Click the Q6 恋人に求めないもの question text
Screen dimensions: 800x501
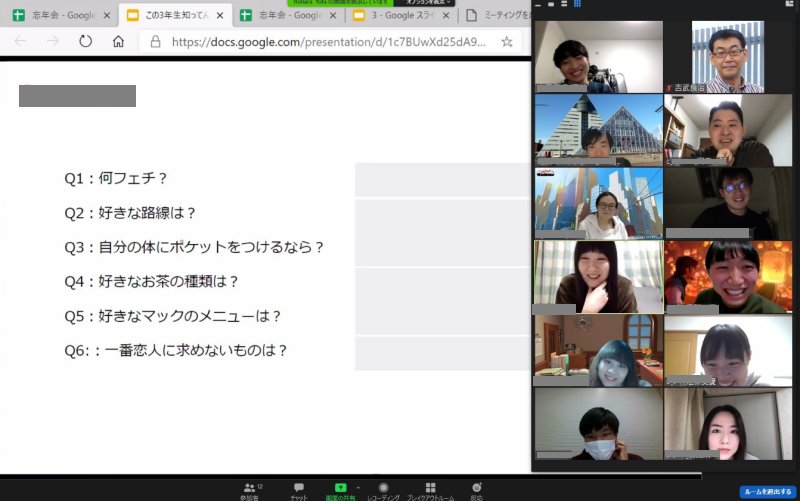(176, 350)
